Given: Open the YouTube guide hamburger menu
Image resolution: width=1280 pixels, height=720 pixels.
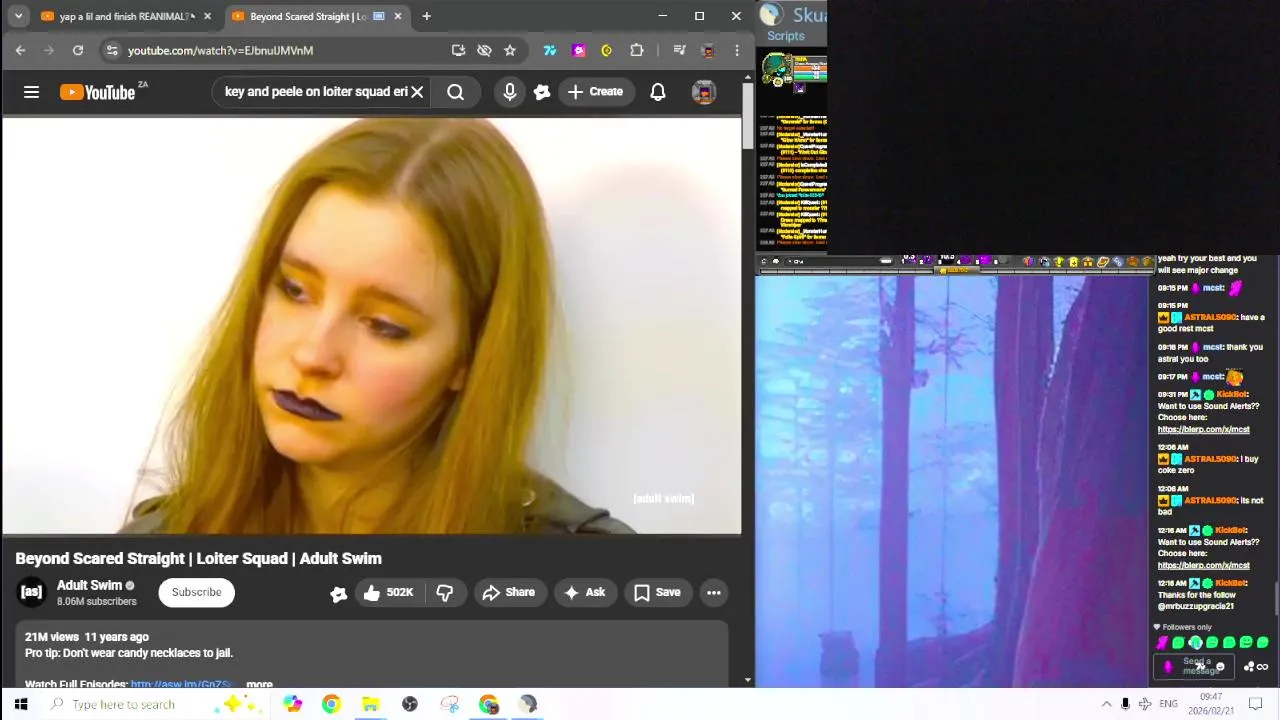Looking at the screenshot, I should coord(31,92).
